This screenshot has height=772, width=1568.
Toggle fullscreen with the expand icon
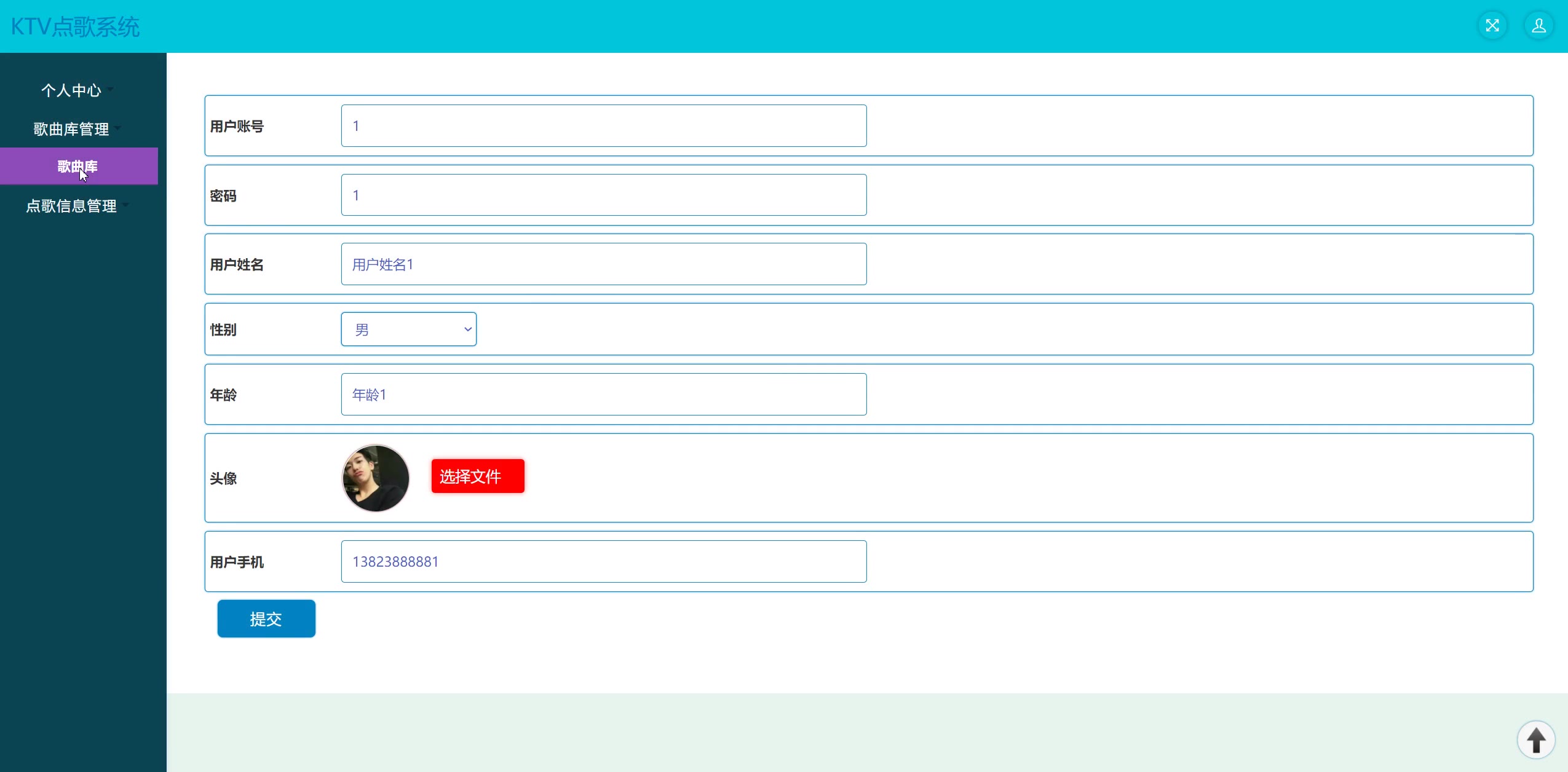[x=1492, y=26]
